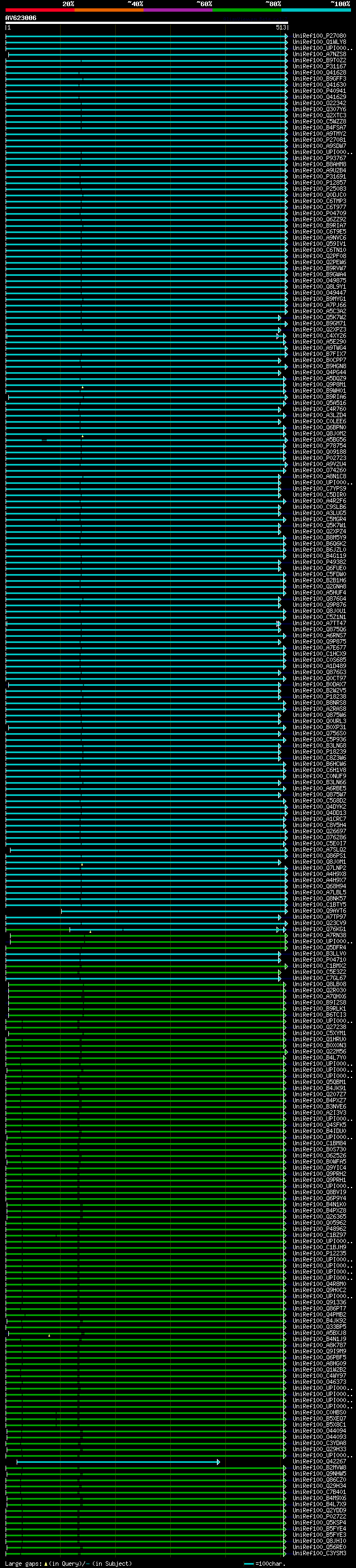Select the UniRef100_Q8LB08 label
This screenshot has width=356, height=1568.
[x=319, y=985]
